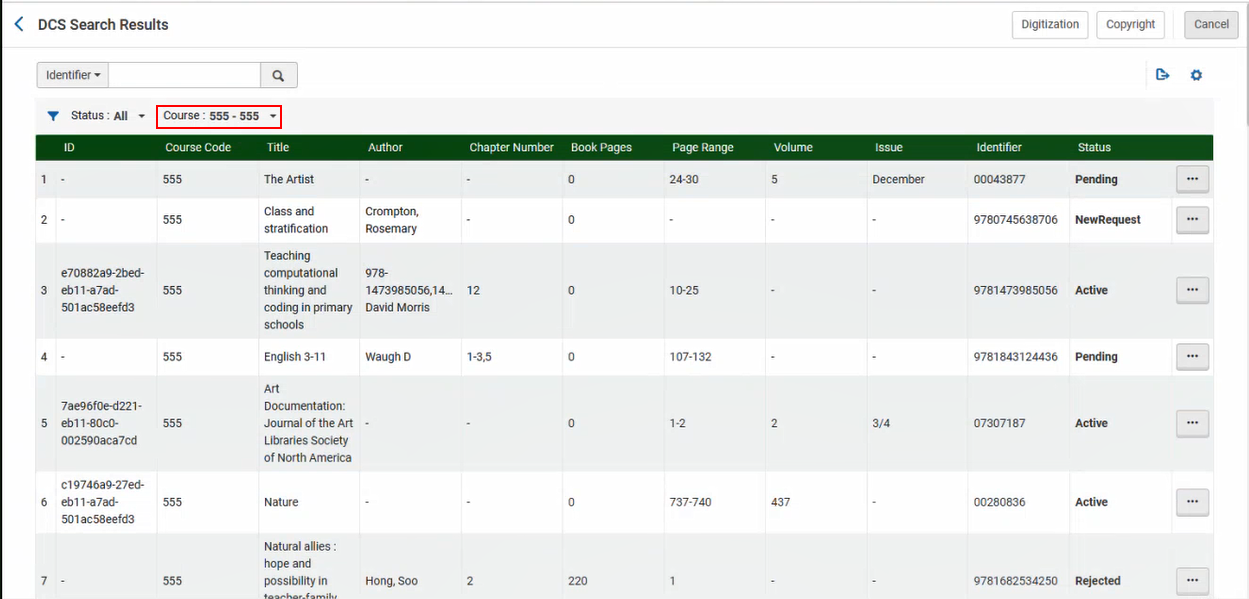
Task: Open row actions for Teaching computational thinking
Action: coord(1192,290)
